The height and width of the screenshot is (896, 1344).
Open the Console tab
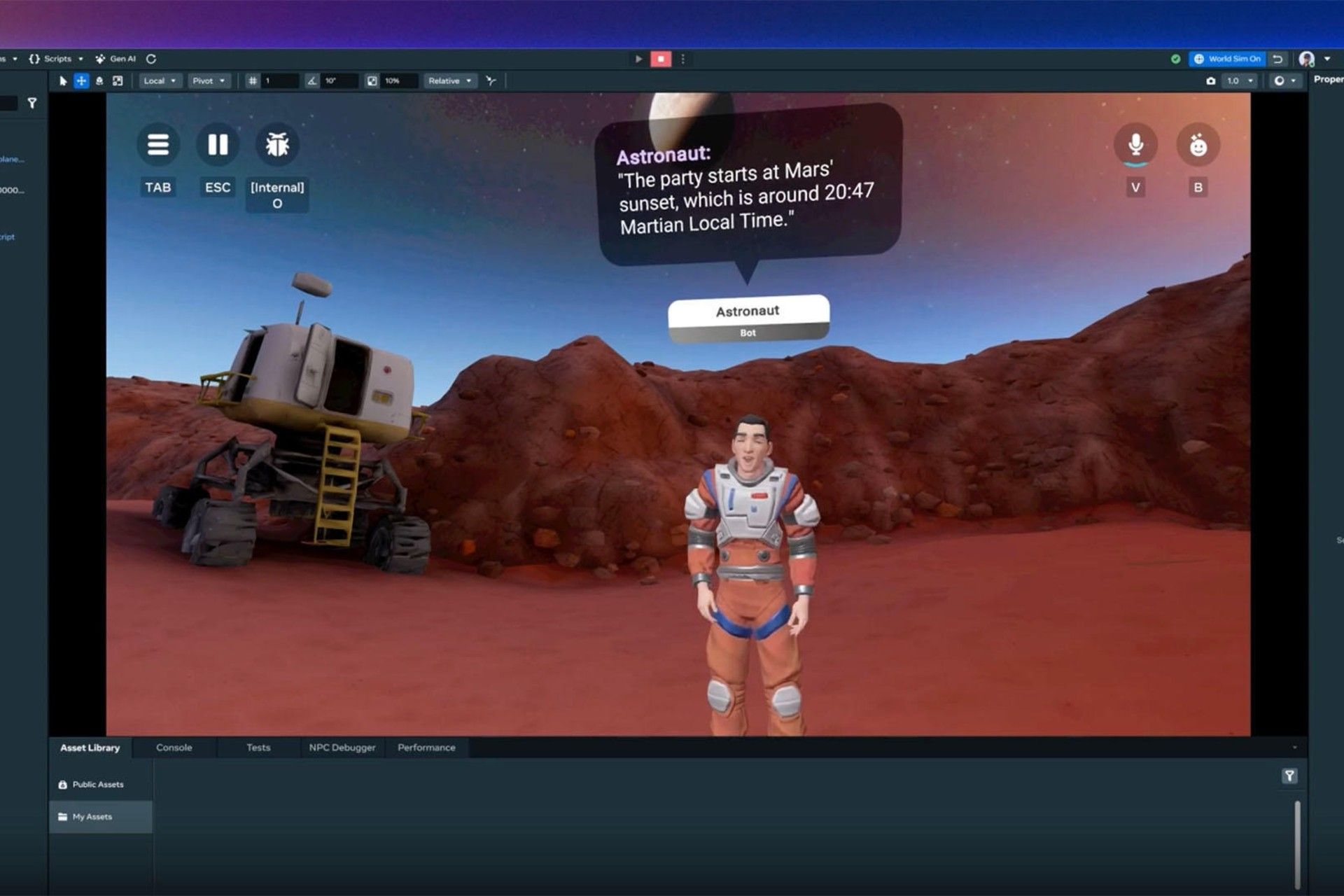point(174,748)
